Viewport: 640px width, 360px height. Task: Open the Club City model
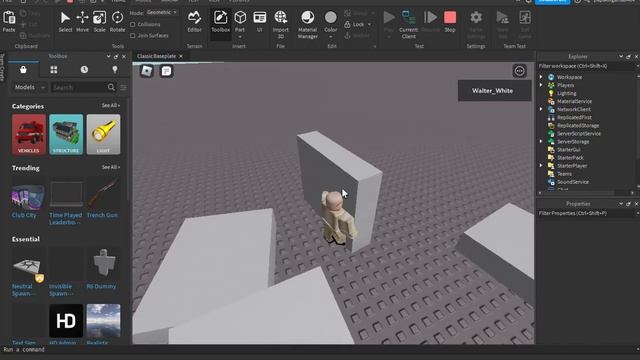coord(29,198)
